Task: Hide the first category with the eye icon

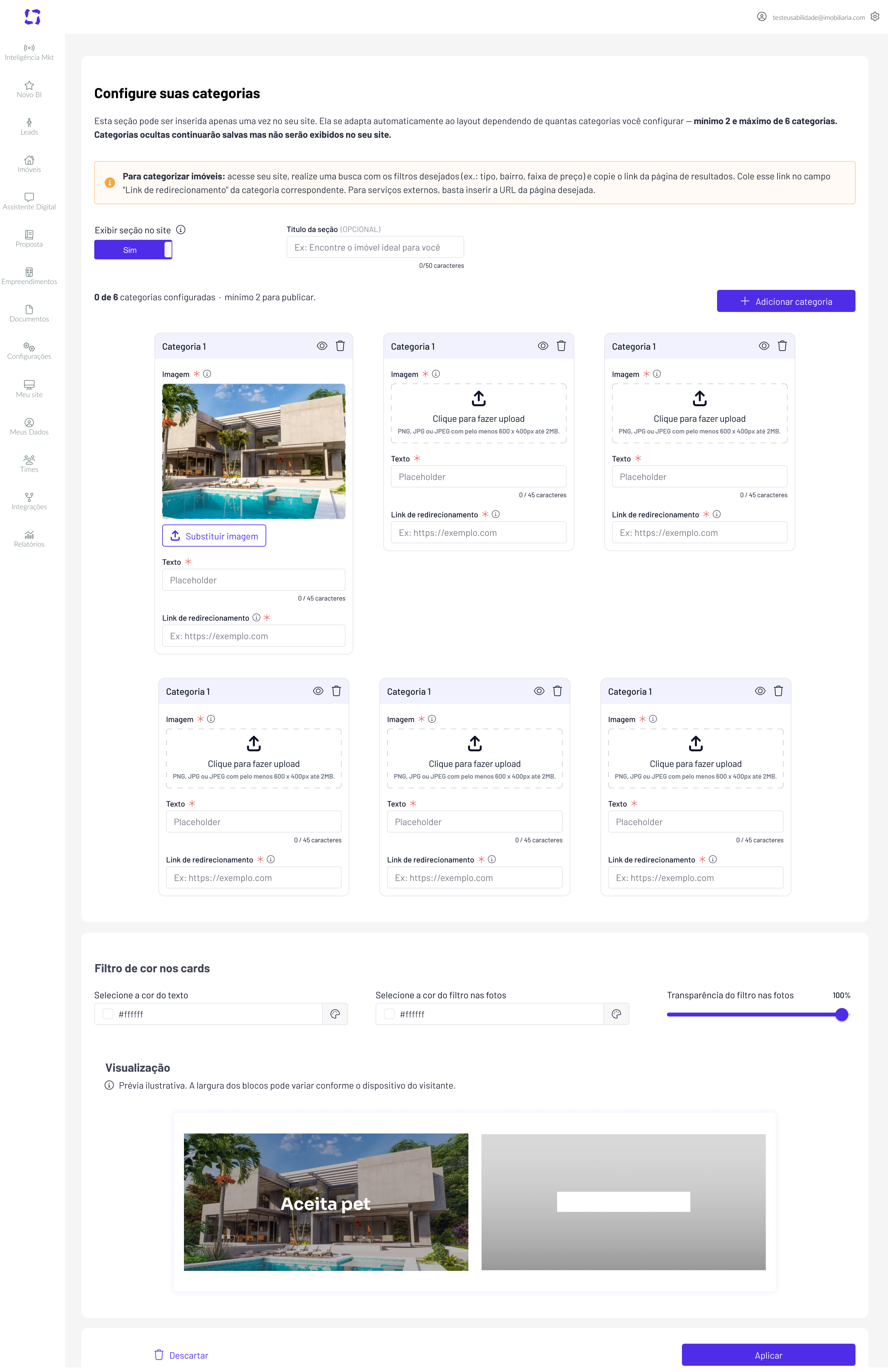Action: click(322, 346)
